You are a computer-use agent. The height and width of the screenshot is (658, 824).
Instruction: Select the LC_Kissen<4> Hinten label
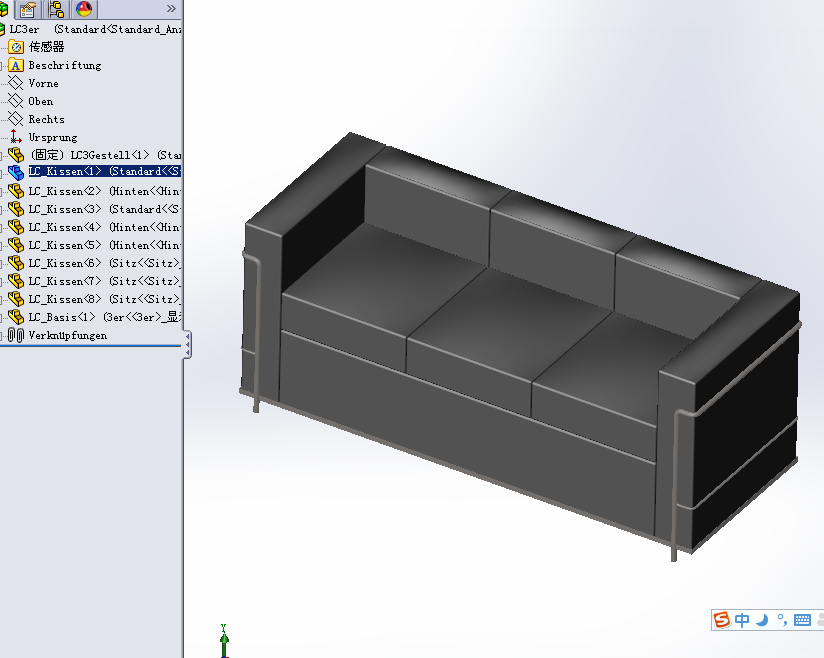104,227
